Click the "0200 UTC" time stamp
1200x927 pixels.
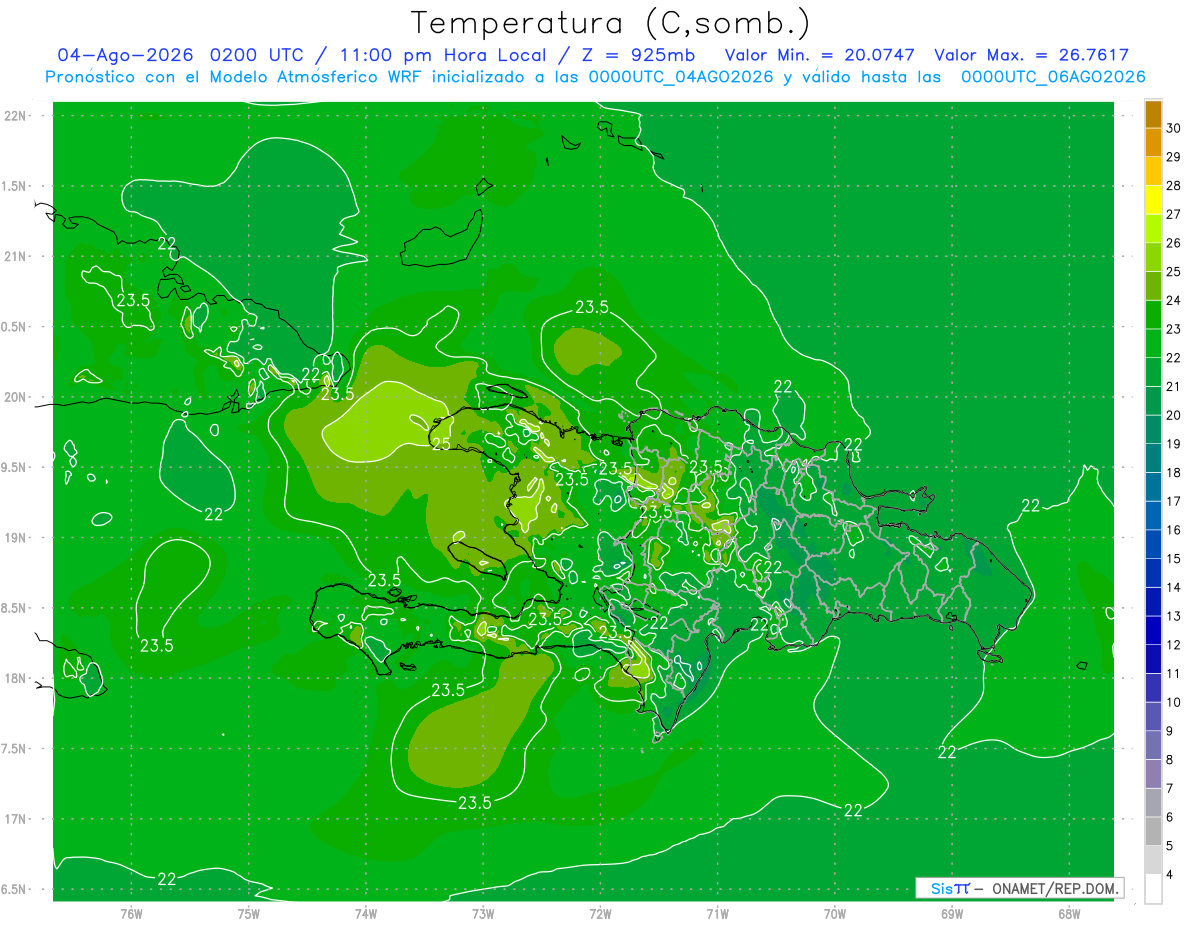point(257,55)
